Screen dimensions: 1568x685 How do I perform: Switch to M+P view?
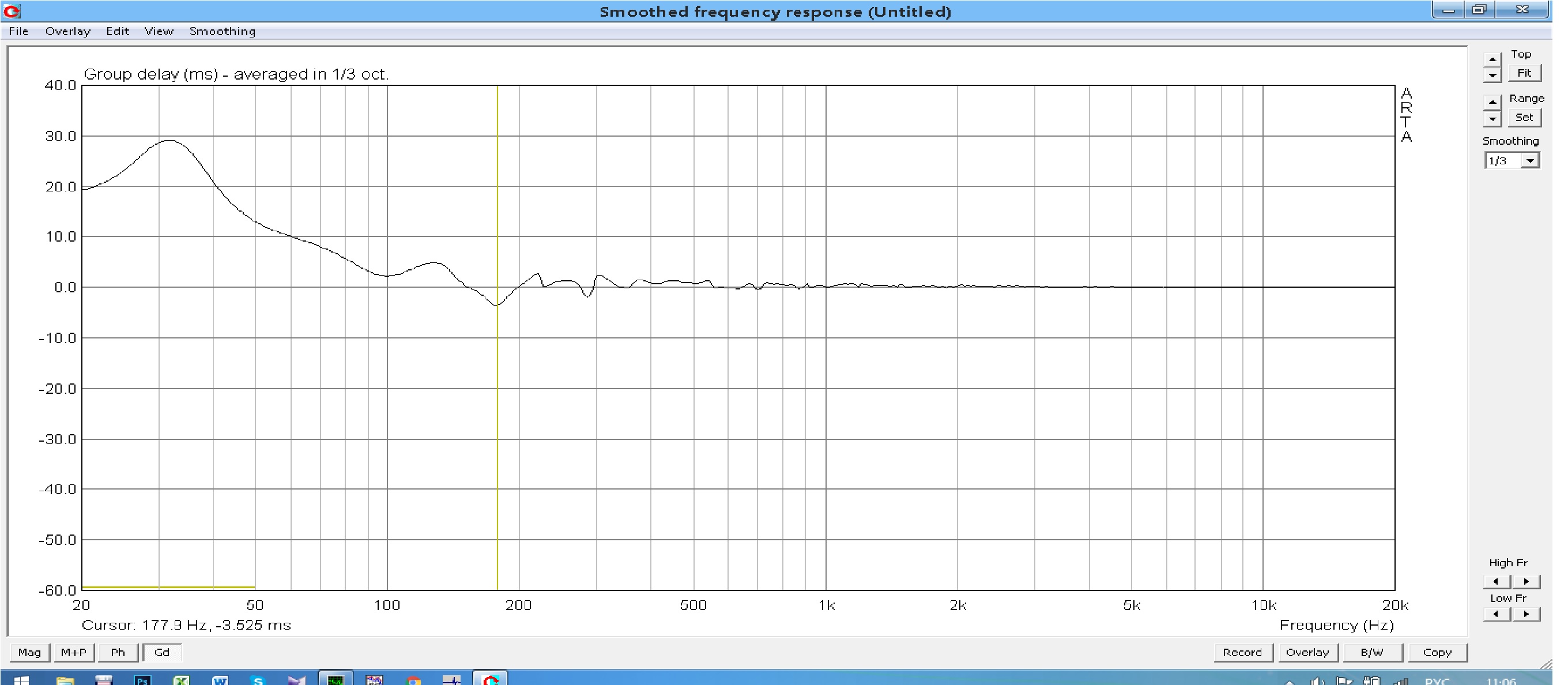[74, 652]
